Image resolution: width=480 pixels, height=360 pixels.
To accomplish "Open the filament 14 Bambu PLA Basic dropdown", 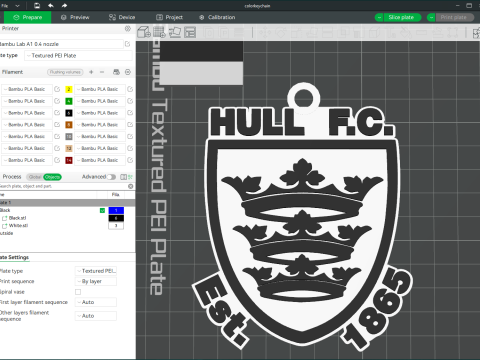I will coord(100,160).
